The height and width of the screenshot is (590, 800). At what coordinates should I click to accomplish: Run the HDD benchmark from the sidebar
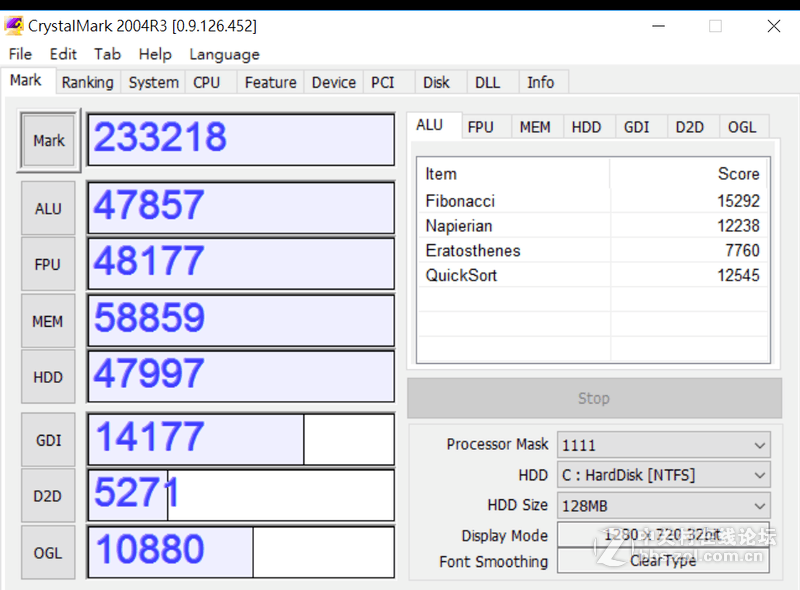(47, 376)
